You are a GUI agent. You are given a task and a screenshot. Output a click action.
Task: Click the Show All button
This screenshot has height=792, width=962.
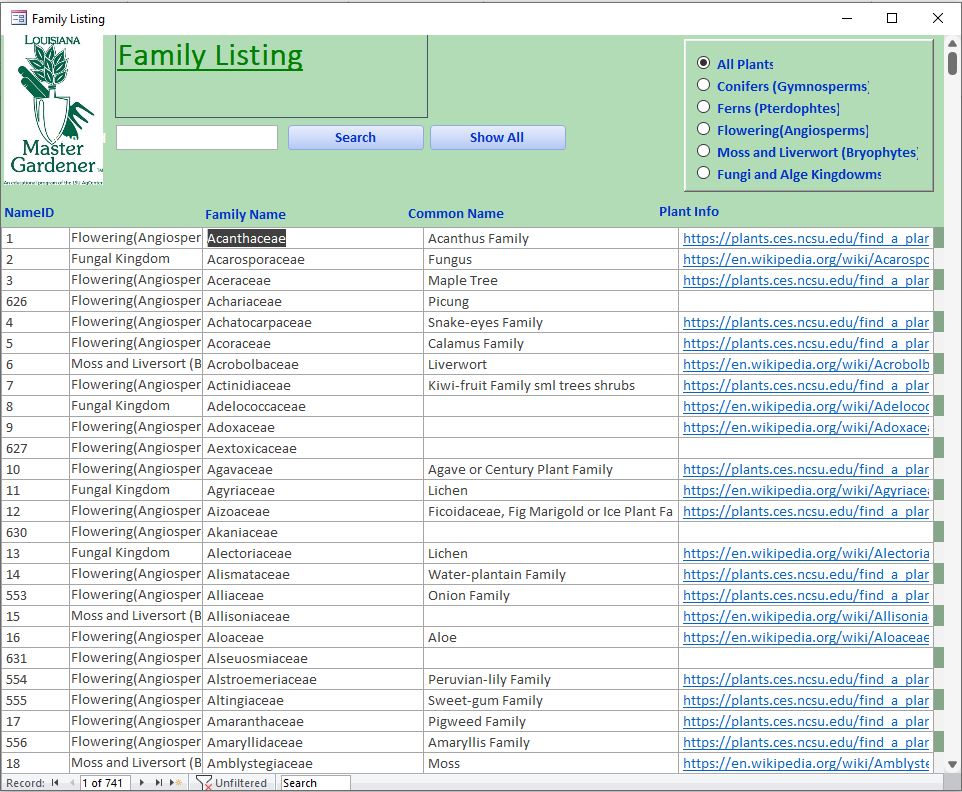(x=497, y=137)
